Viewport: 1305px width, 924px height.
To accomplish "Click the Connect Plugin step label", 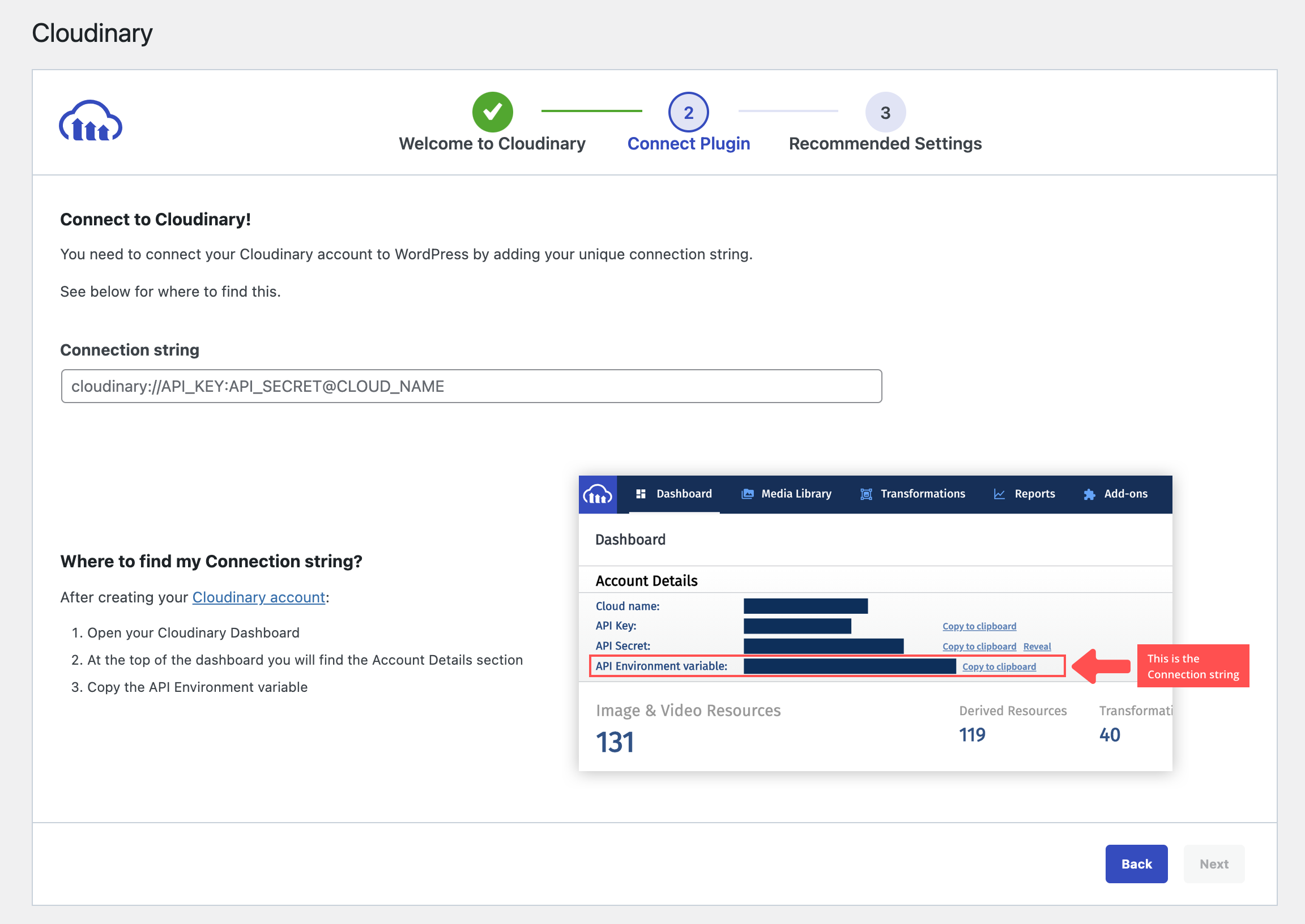I will tap(688, 144).
